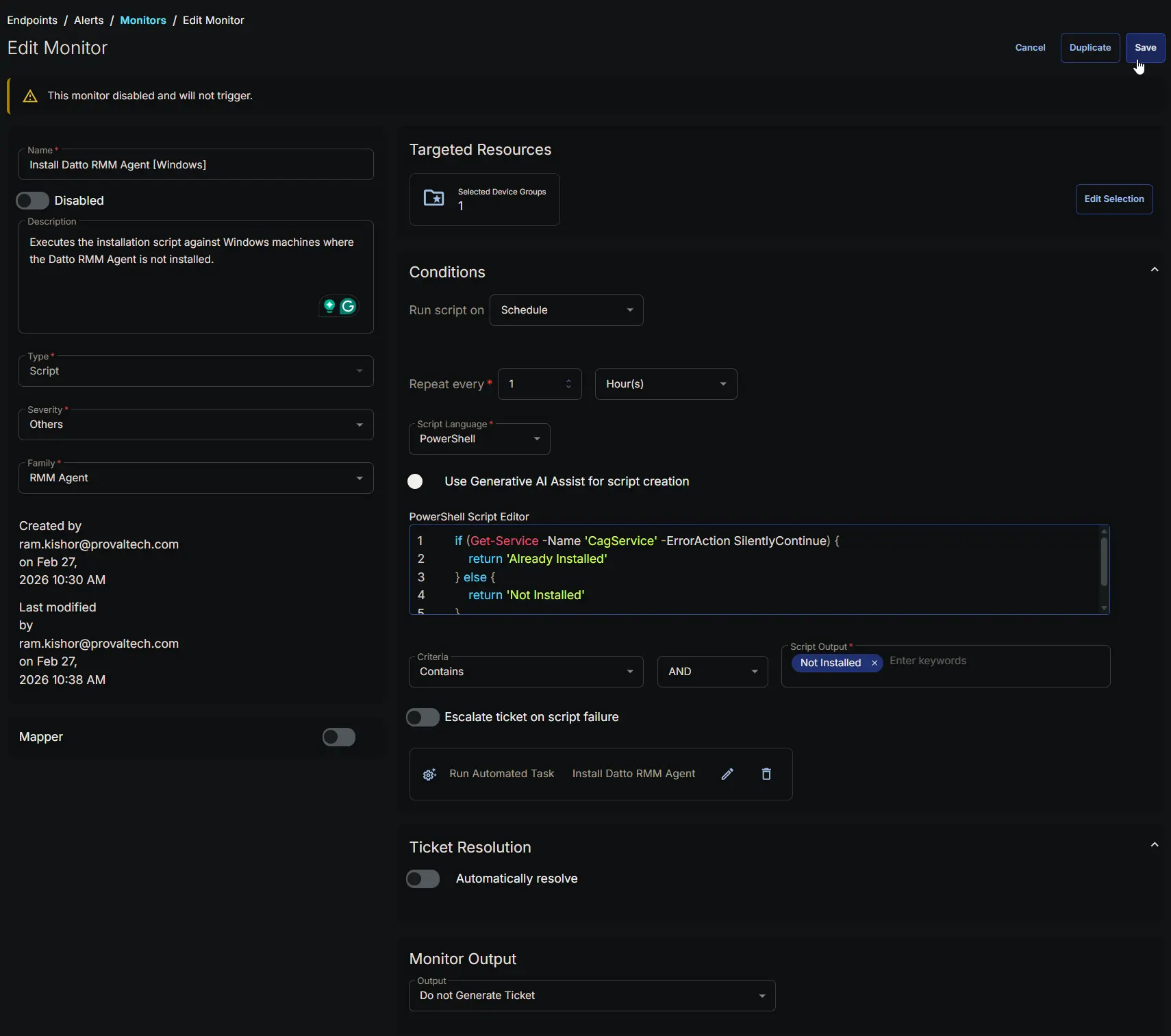This screenshot has width=1171, height=1036.
Task: Click the Selected Device Groups folder icon
Action: click(434, 199)
